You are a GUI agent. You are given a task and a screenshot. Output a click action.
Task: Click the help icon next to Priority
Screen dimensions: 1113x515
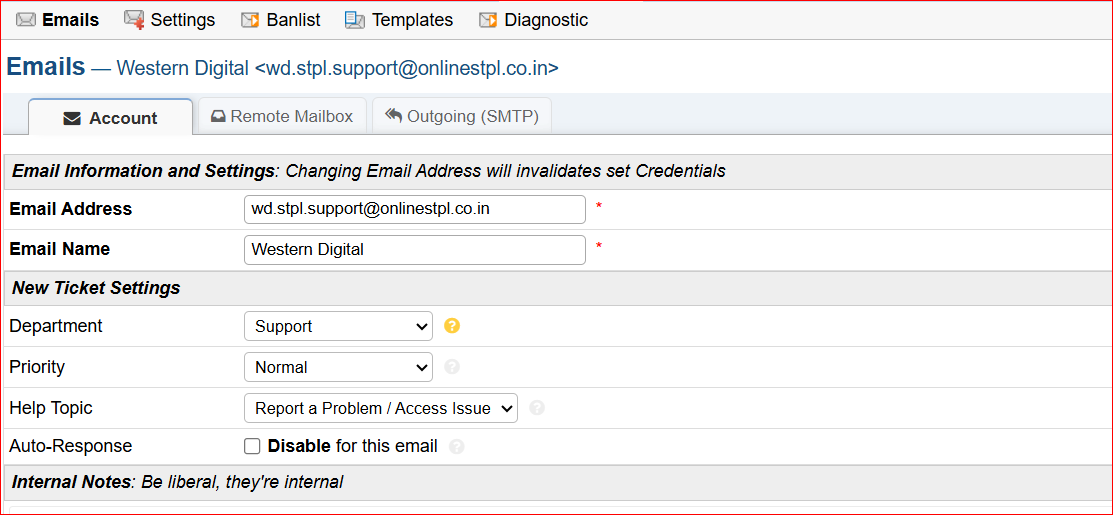click(x=452, y=367)
